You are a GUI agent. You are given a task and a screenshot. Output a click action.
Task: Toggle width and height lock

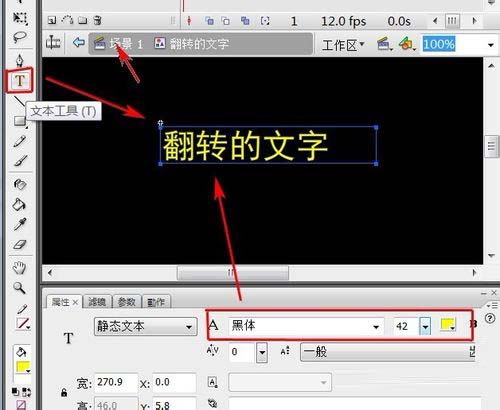(64, 393)
